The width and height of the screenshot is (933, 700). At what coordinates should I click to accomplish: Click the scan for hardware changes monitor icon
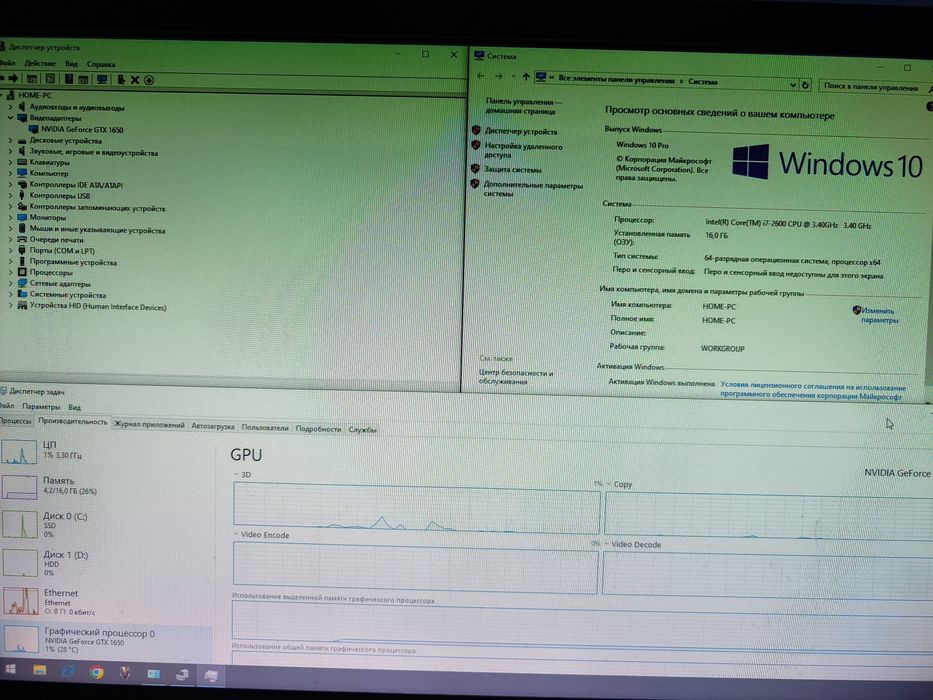pos(102,79)
